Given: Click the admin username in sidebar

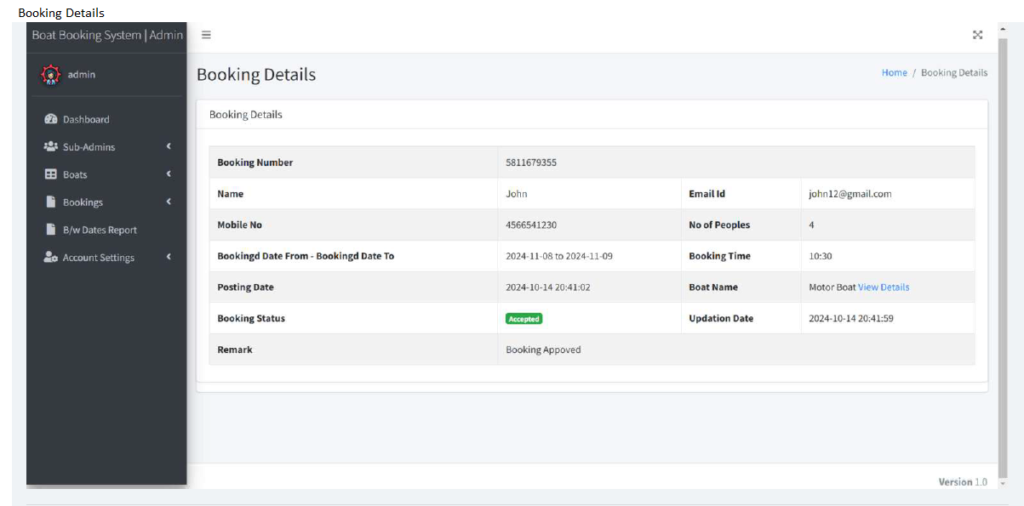Looking at the screenshot, I should pos(82,74).
